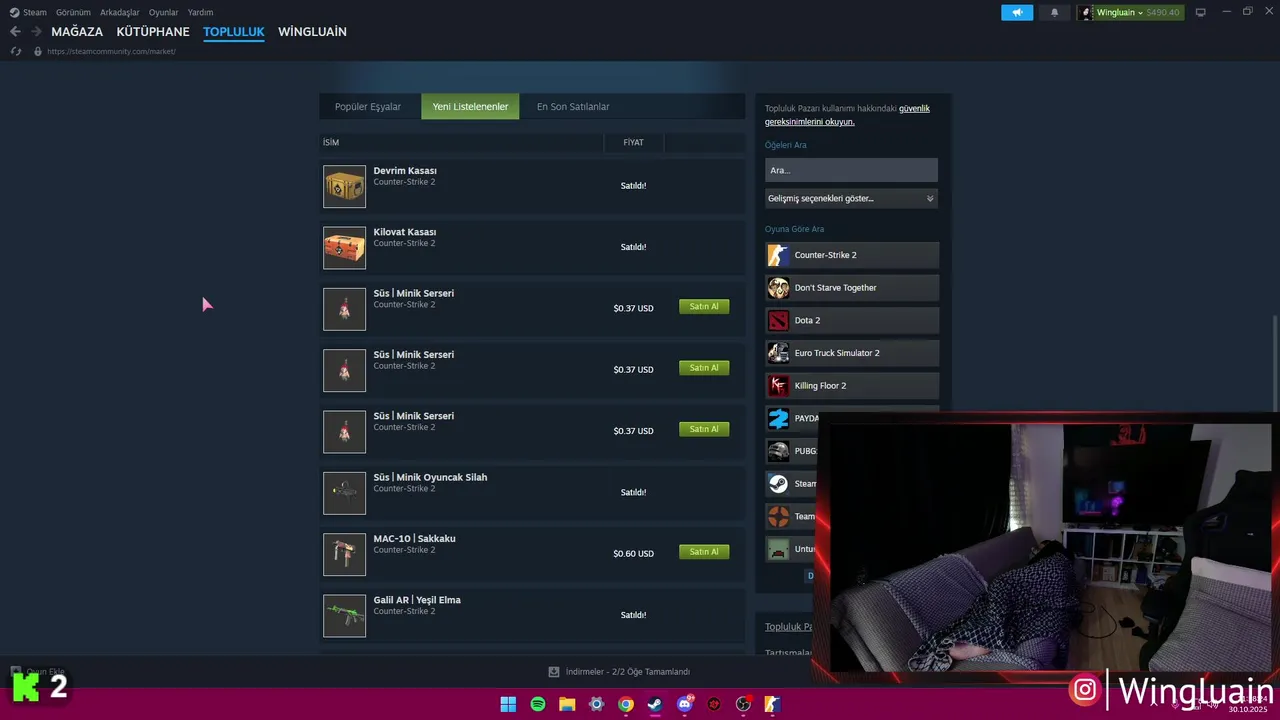Viewport: 1280px width, 720px height.
Task: Select Yeni Listelenenler tab
Action: coord(470,107)
